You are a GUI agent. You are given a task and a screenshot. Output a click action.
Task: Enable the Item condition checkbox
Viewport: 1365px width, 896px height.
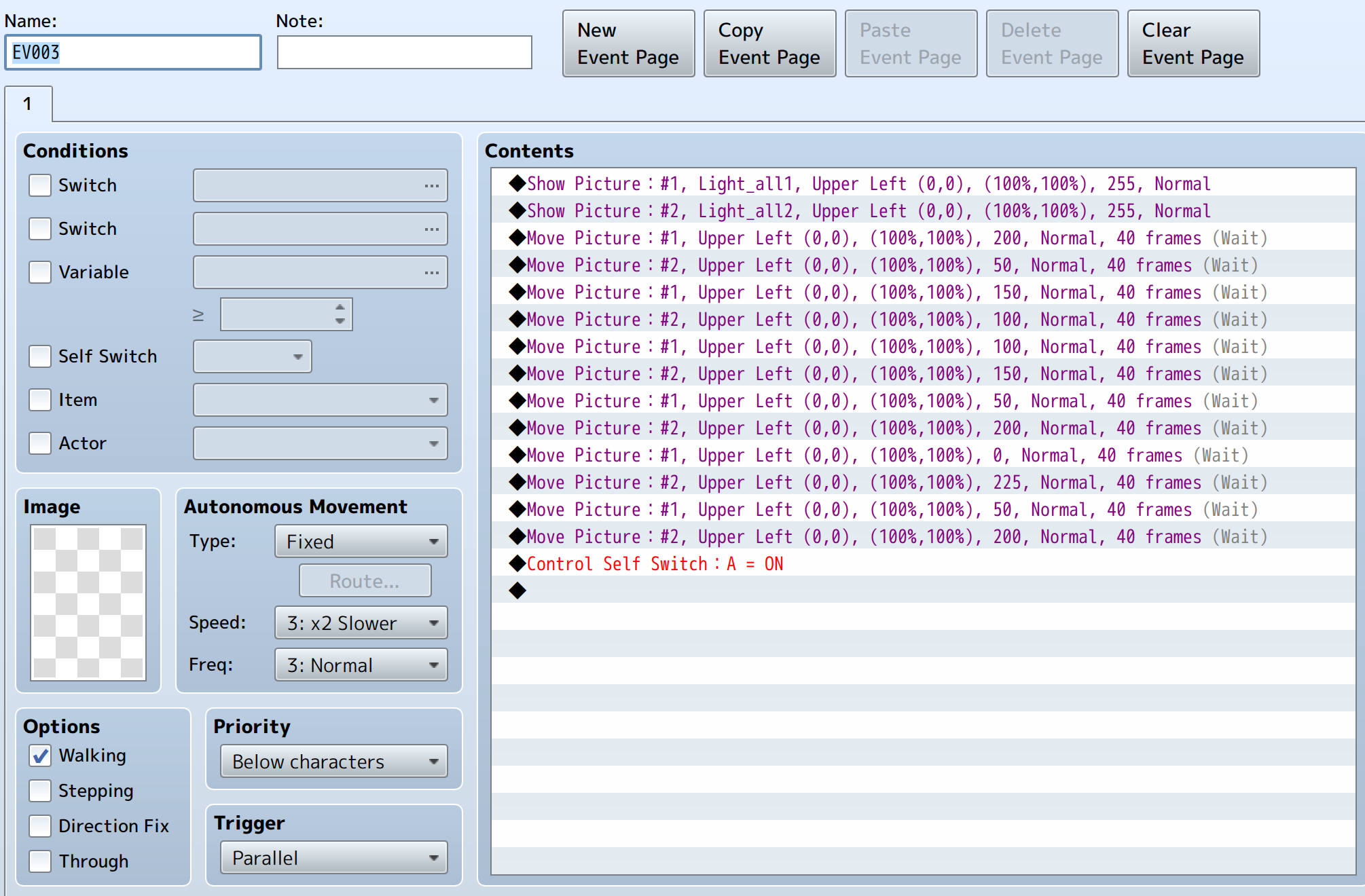(40, 400)
